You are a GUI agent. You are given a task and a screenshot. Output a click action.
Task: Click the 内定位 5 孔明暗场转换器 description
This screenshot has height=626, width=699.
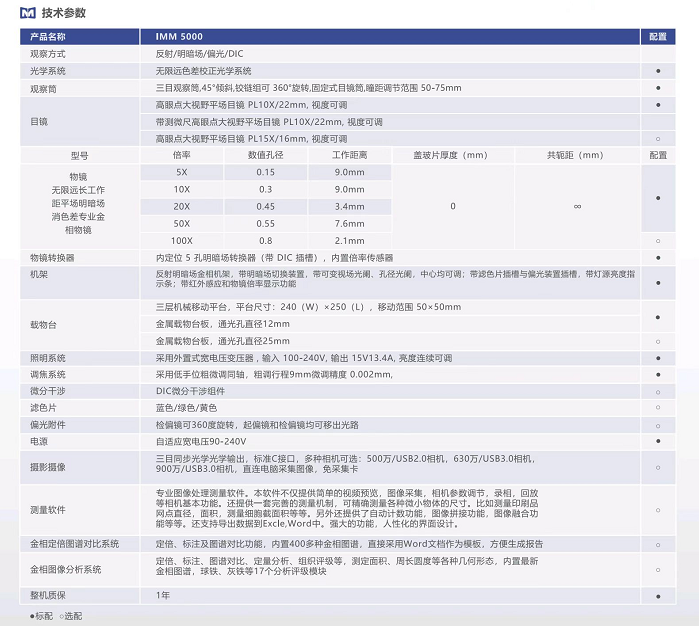[275, 258]
